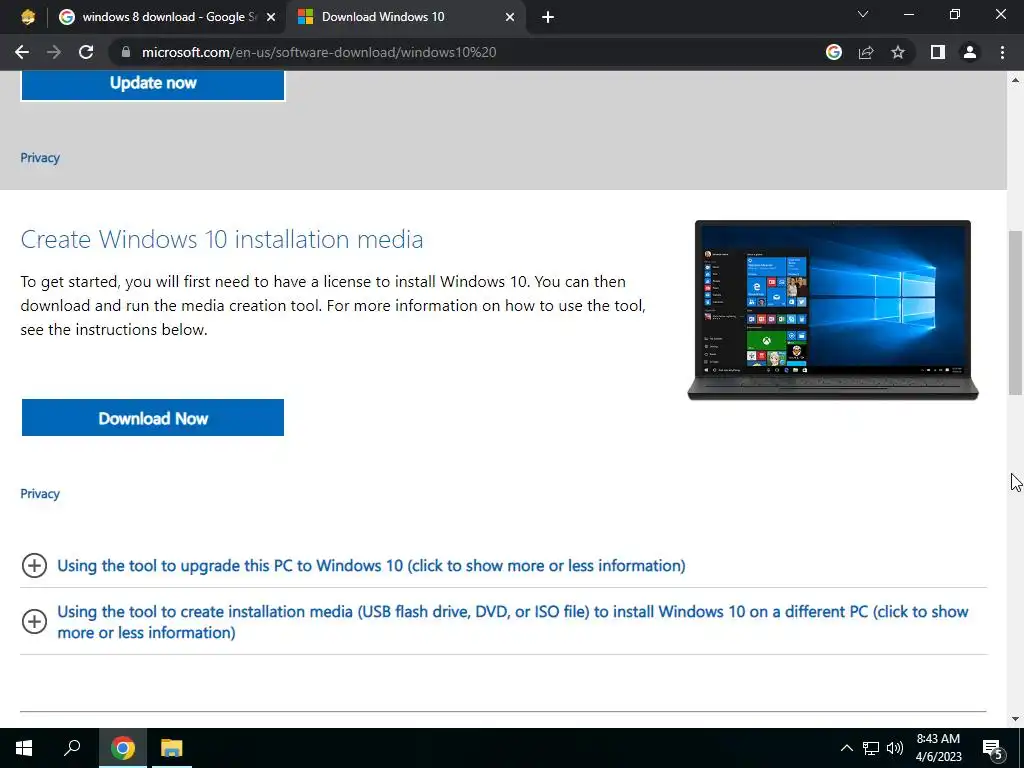1024x768 pixels.
Task: Open the clock showing 8:43 AM
Action: pyautogui.click(x=938, y=748)
